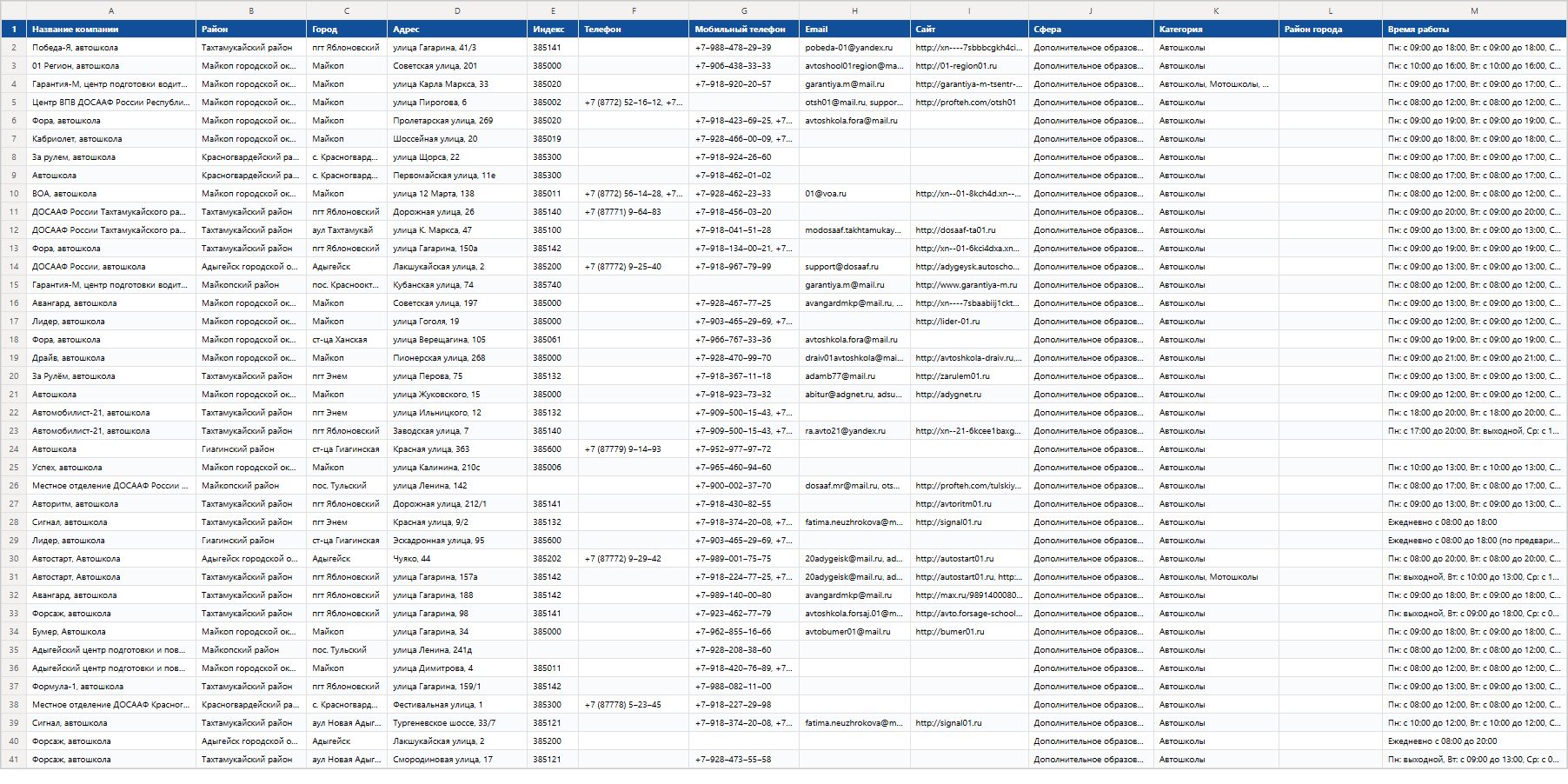Select city cell 'аул Тахтамукай'
1568x784 pixels.
click(x=347, y=229)
